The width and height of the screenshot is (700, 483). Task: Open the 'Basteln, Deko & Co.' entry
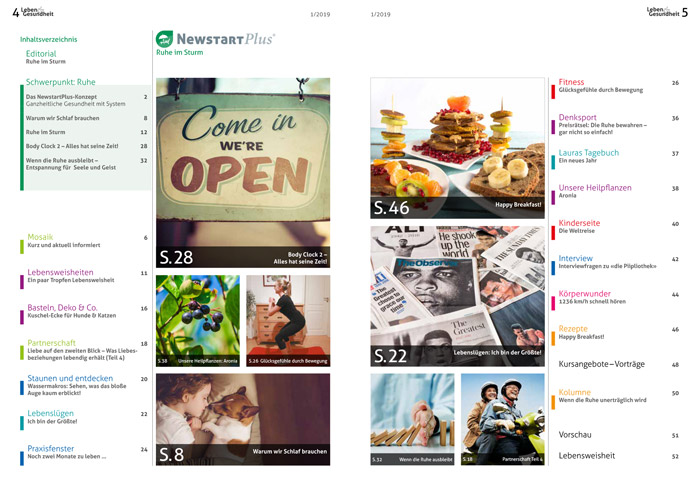(x=62, y=307)
